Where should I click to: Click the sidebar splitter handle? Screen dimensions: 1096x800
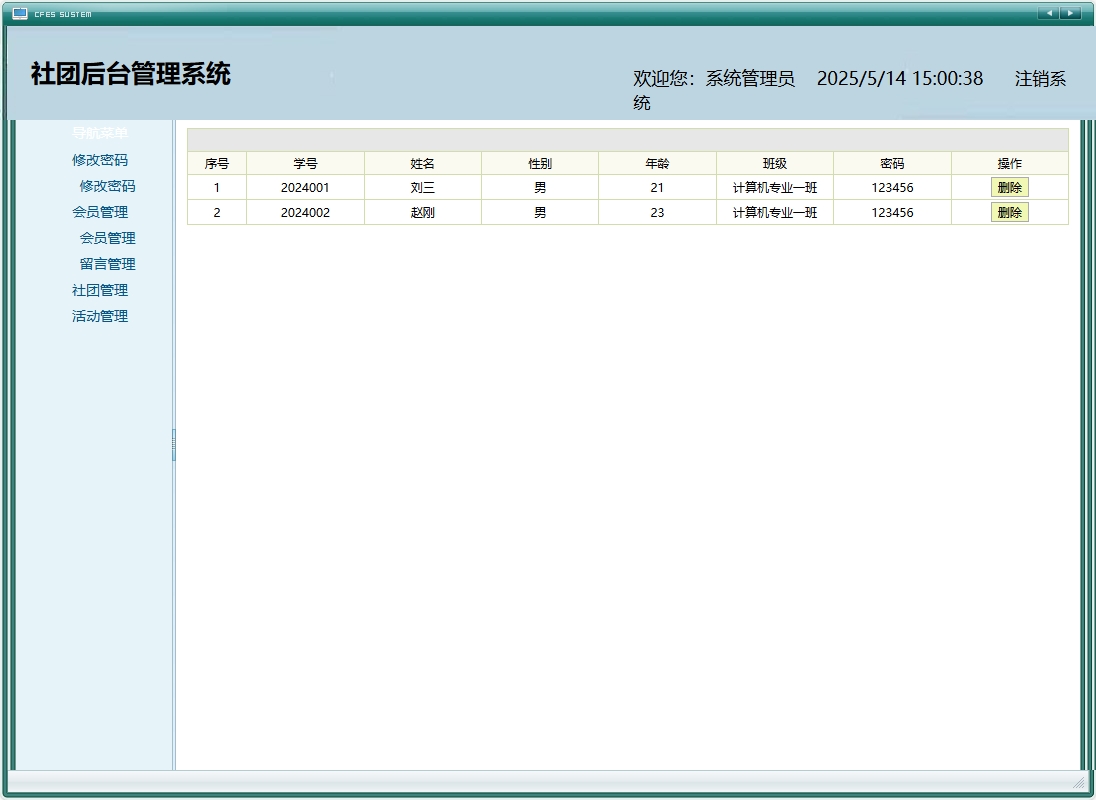pos(174,445)
